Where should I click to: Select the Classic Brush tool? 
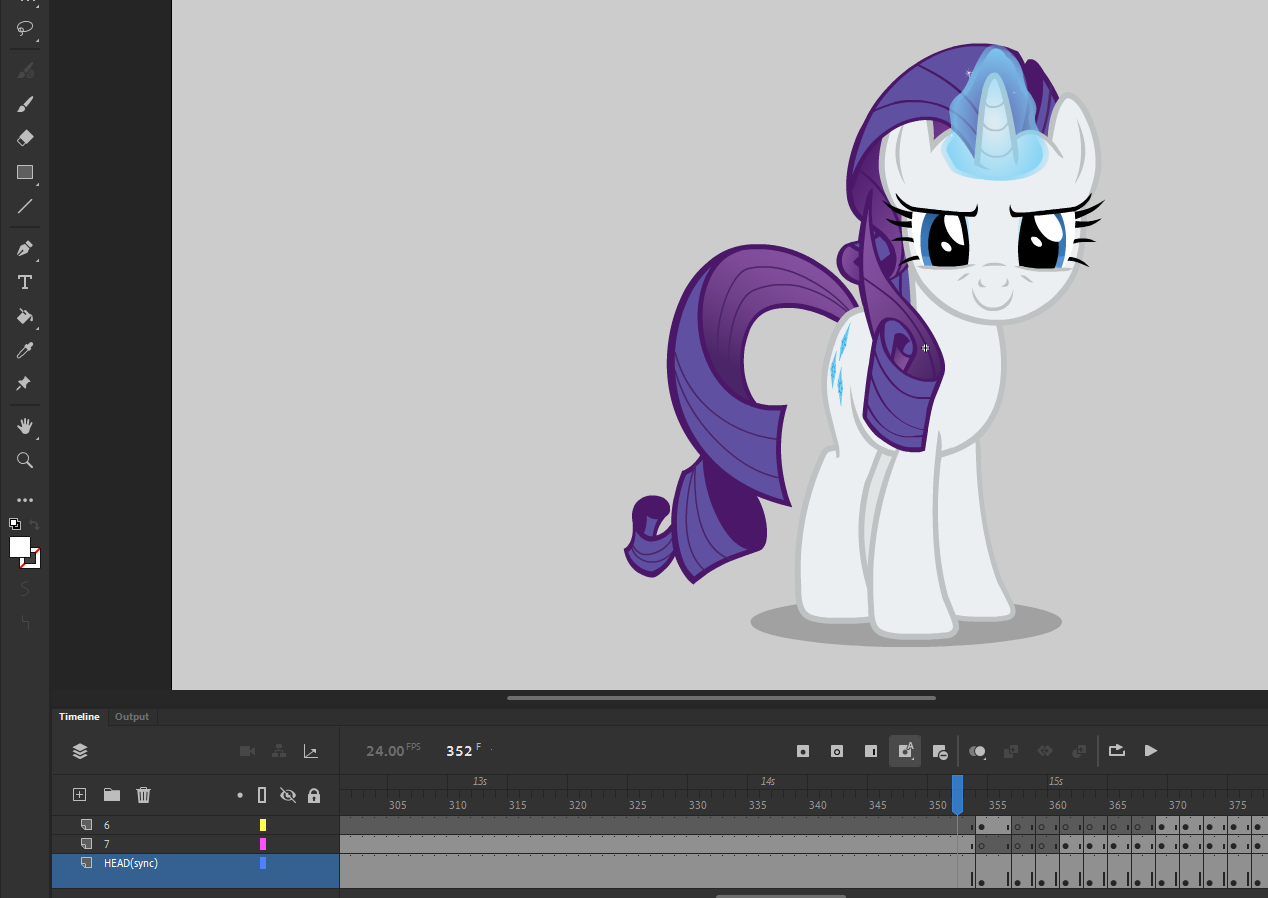pyautogui.click(x=25, y=104)
